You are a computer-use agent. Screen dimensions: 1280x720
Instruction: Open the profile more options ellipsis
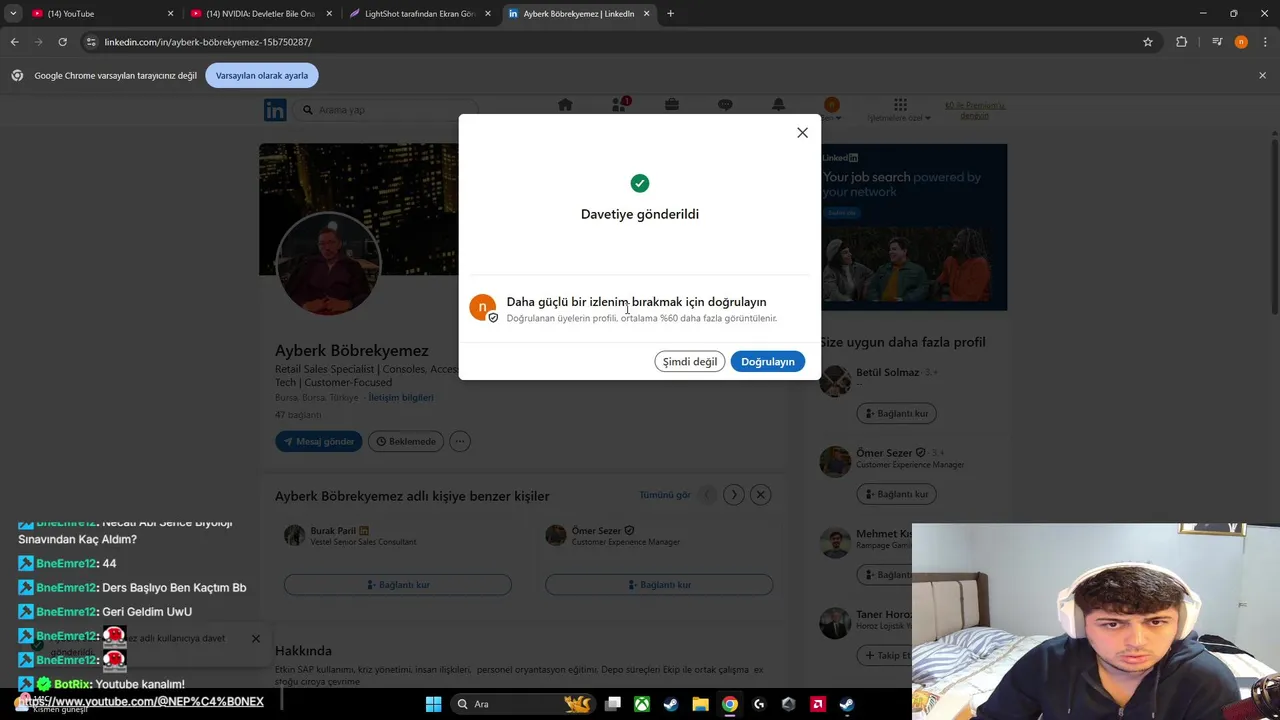click(459, 441)
